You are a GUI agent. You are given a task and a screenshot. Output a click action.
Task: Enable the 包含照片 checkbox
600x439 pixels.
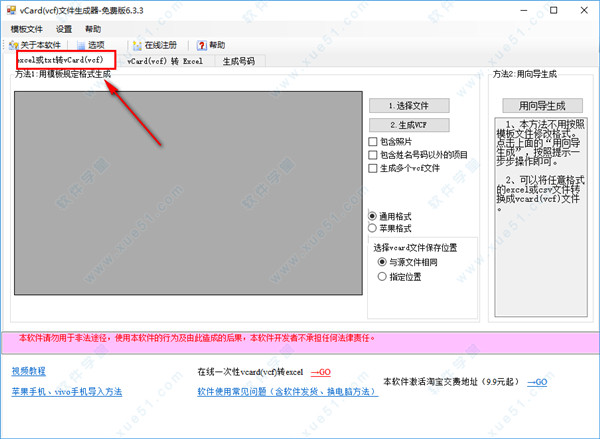tap(373, 143)
